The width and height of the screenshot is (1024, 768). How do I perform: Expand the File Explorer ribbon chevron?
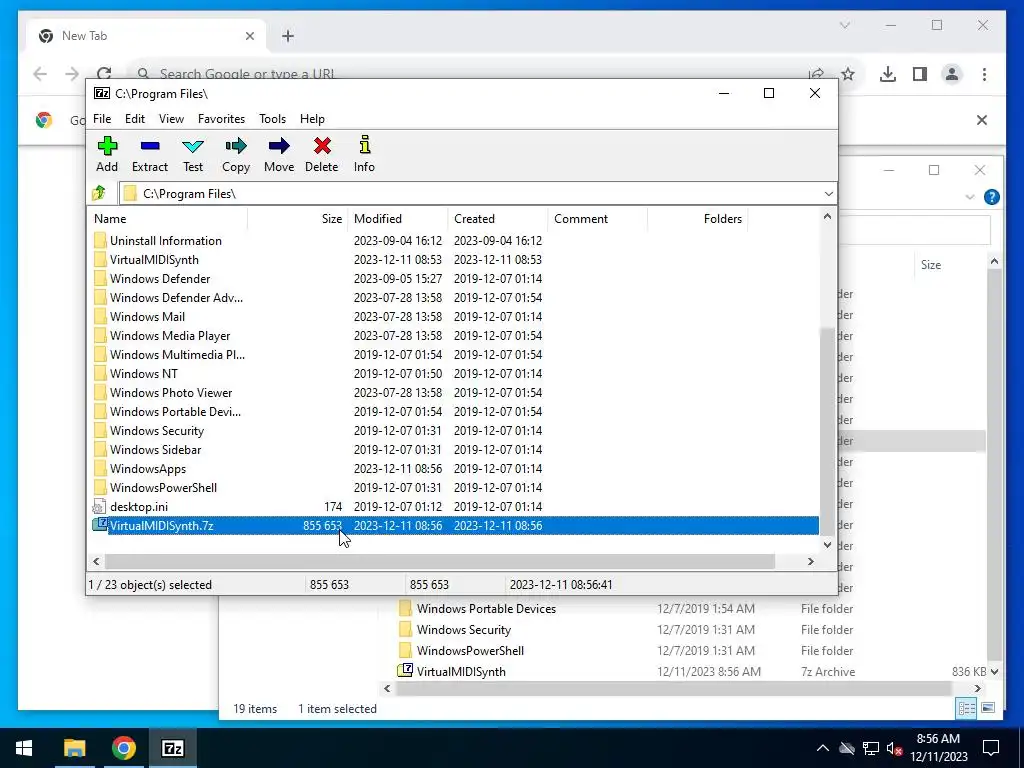point(970,197)
